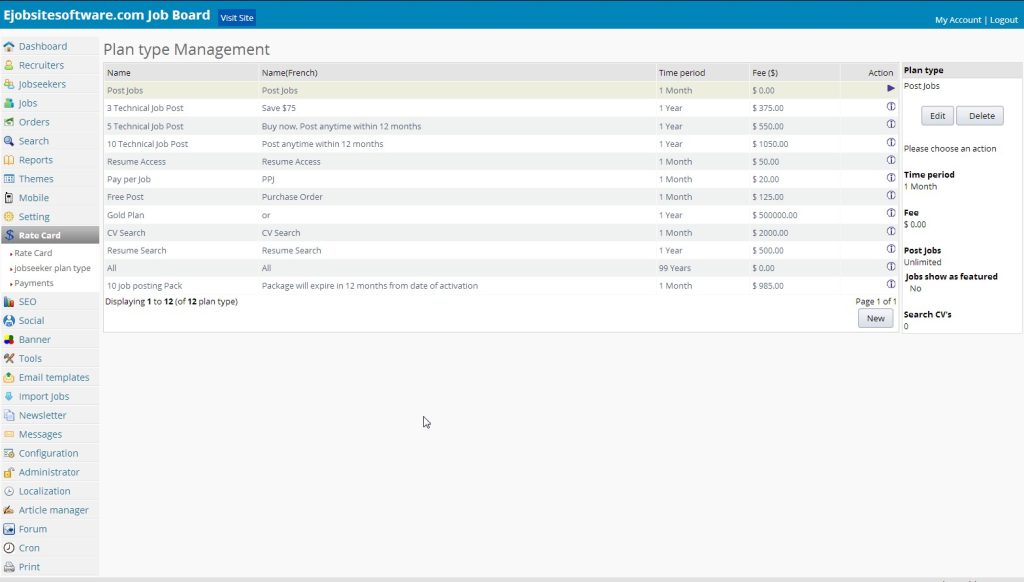
Task: Click info icon for Resume Access row
Action: point(891,160)
